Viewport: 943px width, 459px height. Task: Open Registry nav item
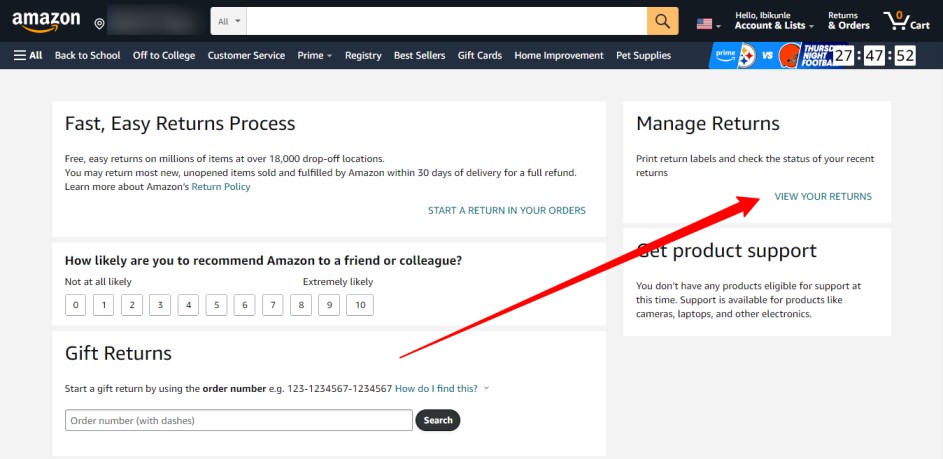click(363, 55)
